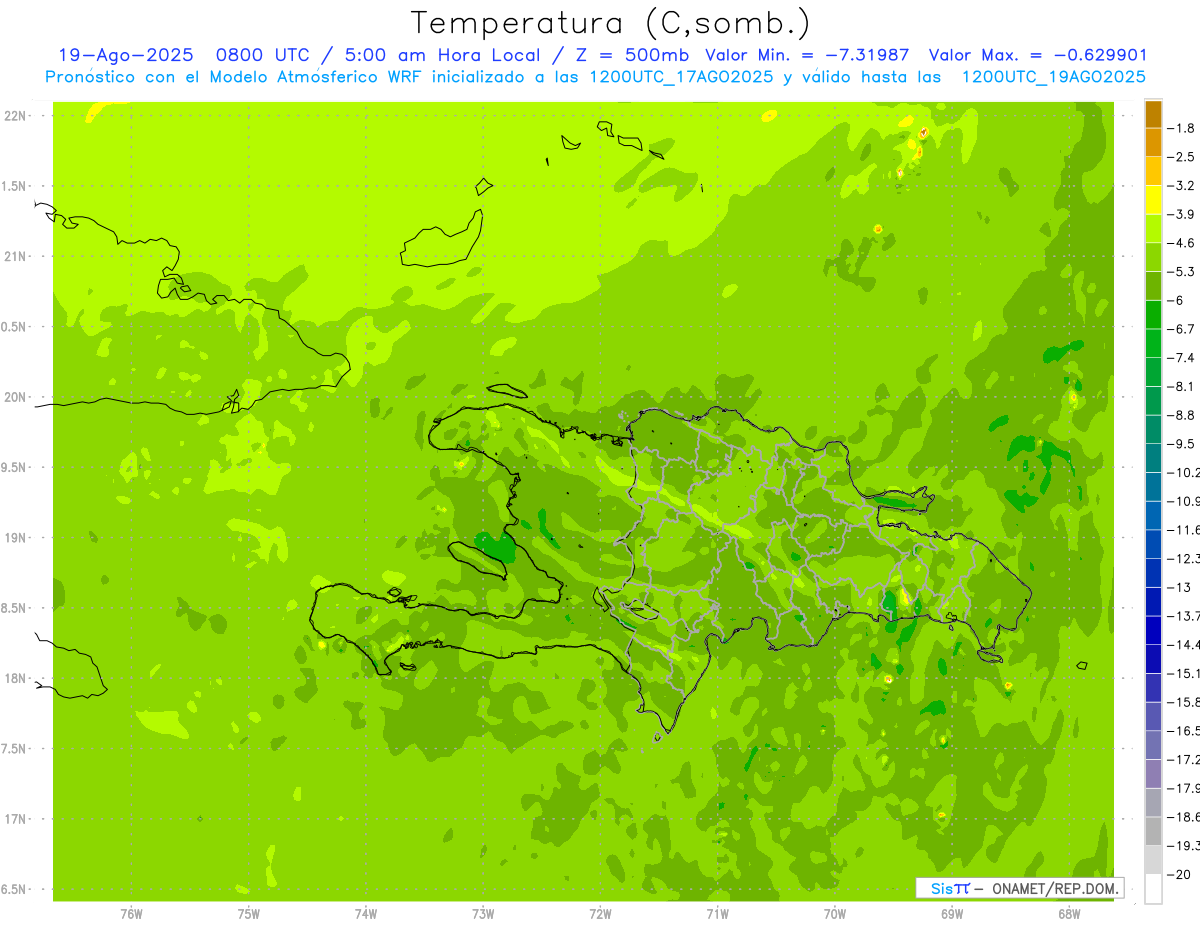
Task: Click the '-1.8' legend value
Action: tap(1179, 128)
